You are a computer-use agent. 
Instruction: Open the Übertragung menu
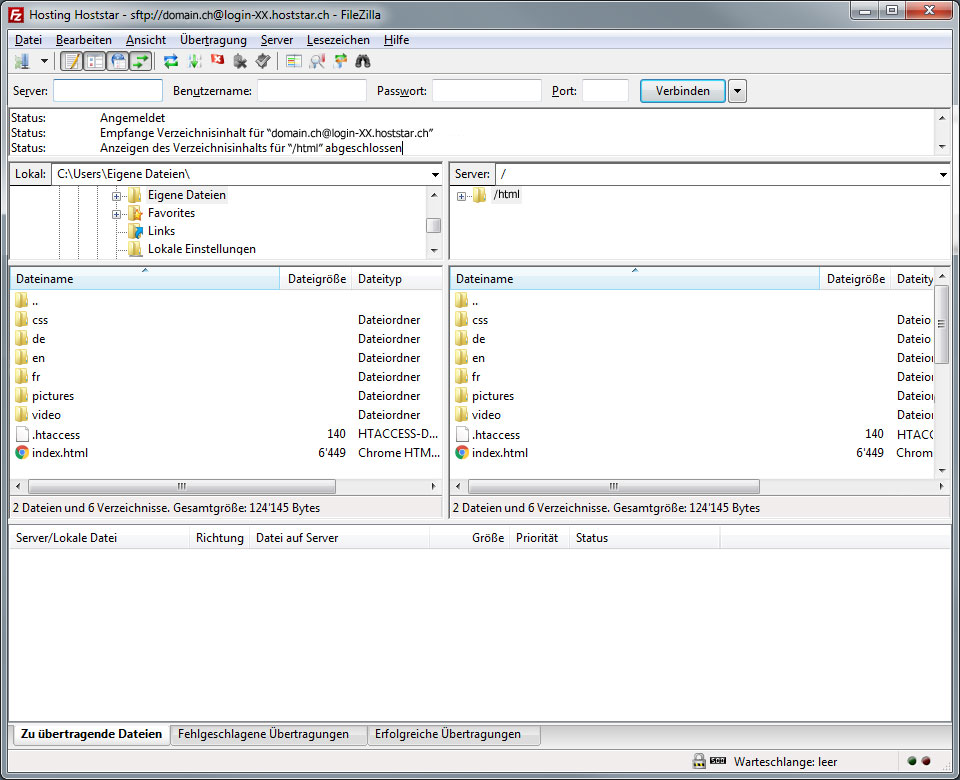click(x=213, y=40)
